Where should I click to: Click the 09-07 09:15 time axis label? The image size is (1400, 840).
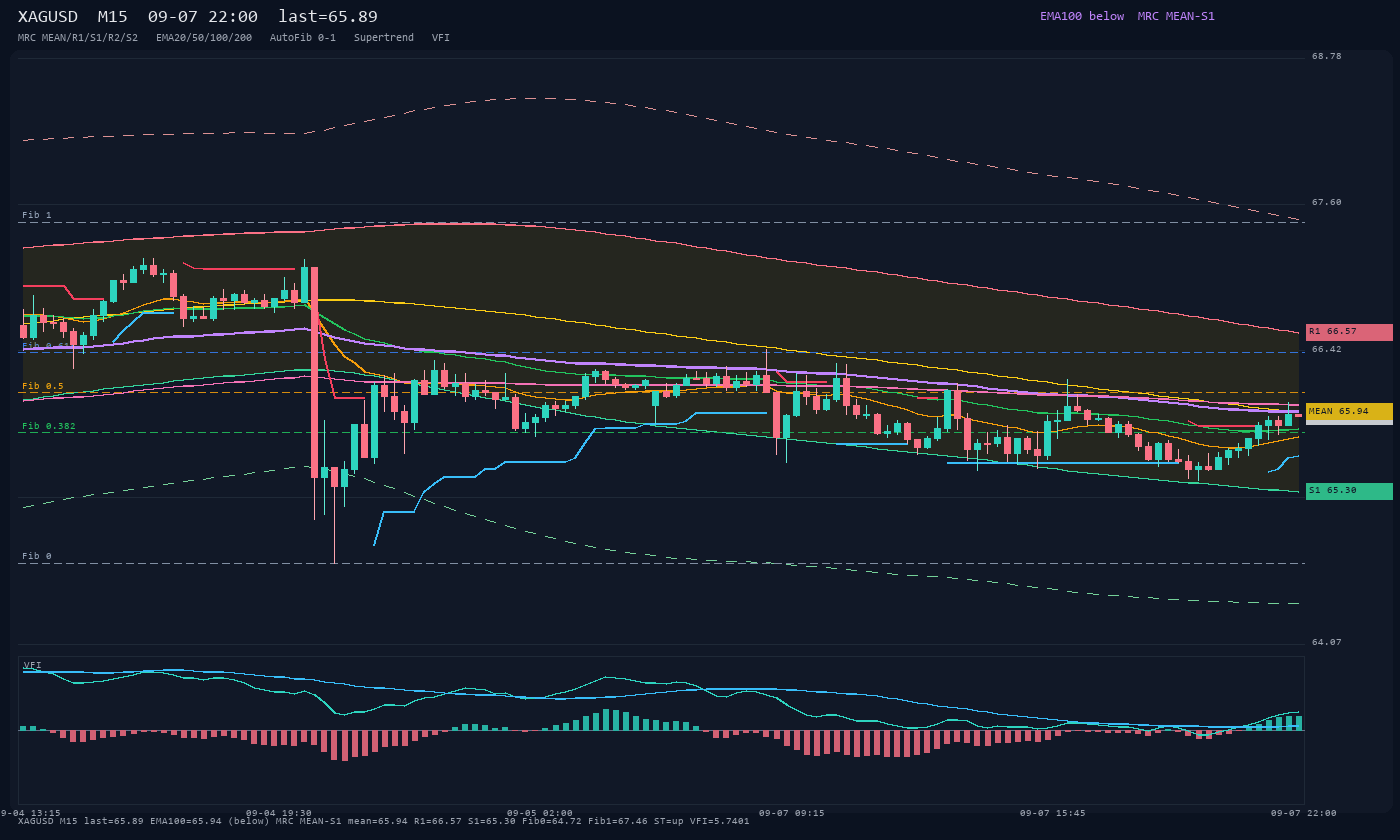792,813
